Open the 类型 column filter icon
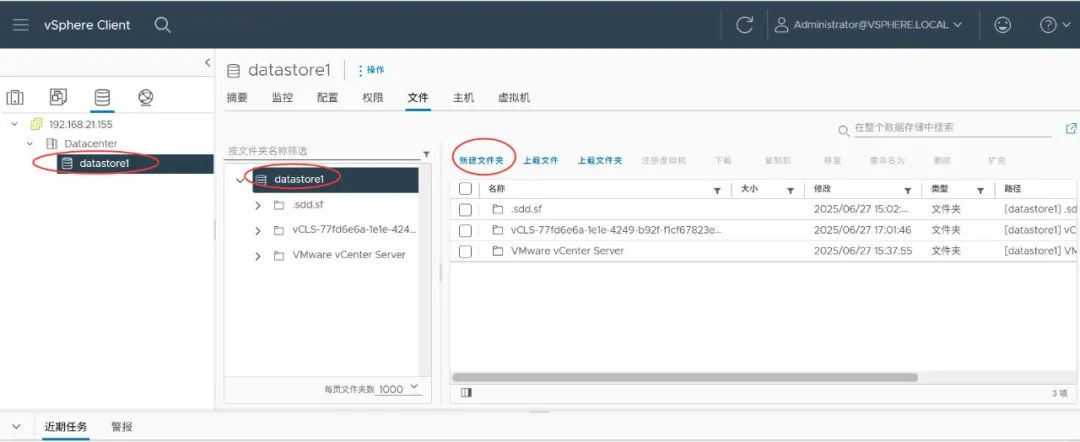The height and width of the screenshot is (442, 1080). pos(980,191)
